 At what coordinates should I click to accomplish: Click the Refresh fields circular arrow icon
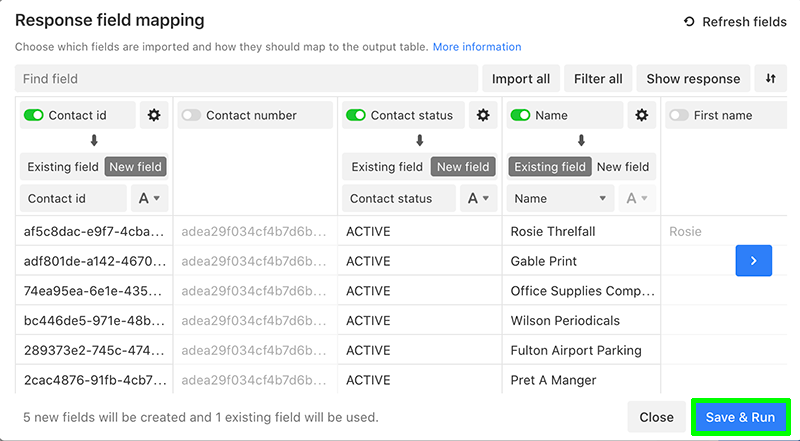pos(689,21)
